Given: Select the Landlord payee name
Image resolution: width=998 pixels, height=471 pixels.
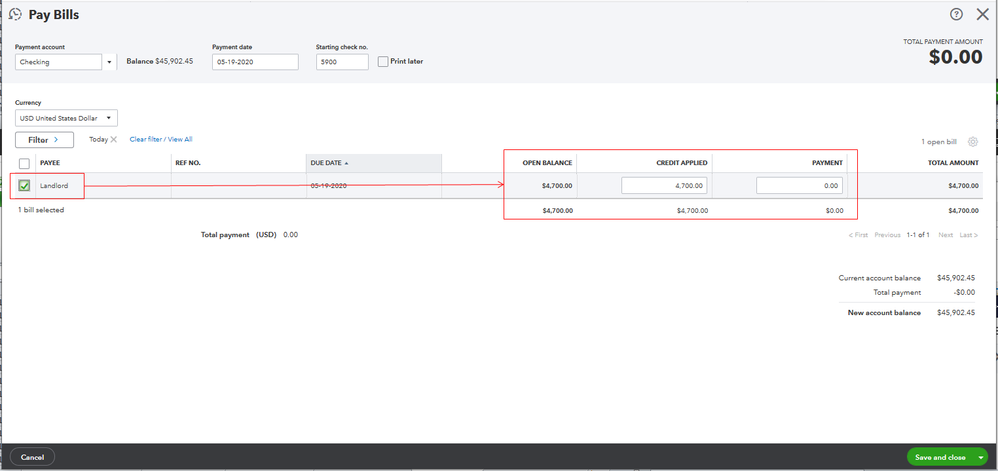Looking at the screenshot, I should click(53, 186).
